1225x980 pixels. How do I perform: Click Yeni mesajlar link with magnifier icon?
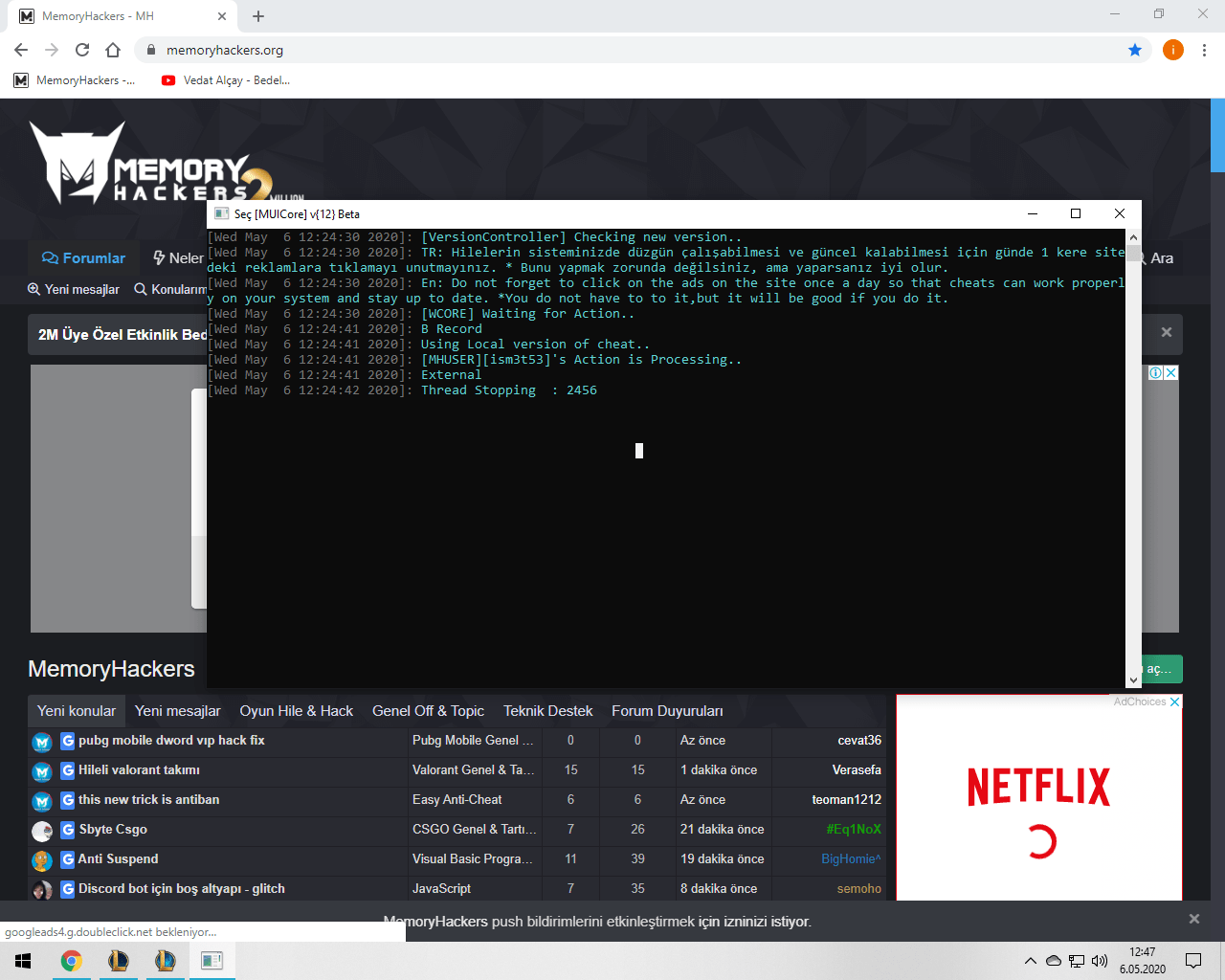pyautogui.click(x=74, y=289)
